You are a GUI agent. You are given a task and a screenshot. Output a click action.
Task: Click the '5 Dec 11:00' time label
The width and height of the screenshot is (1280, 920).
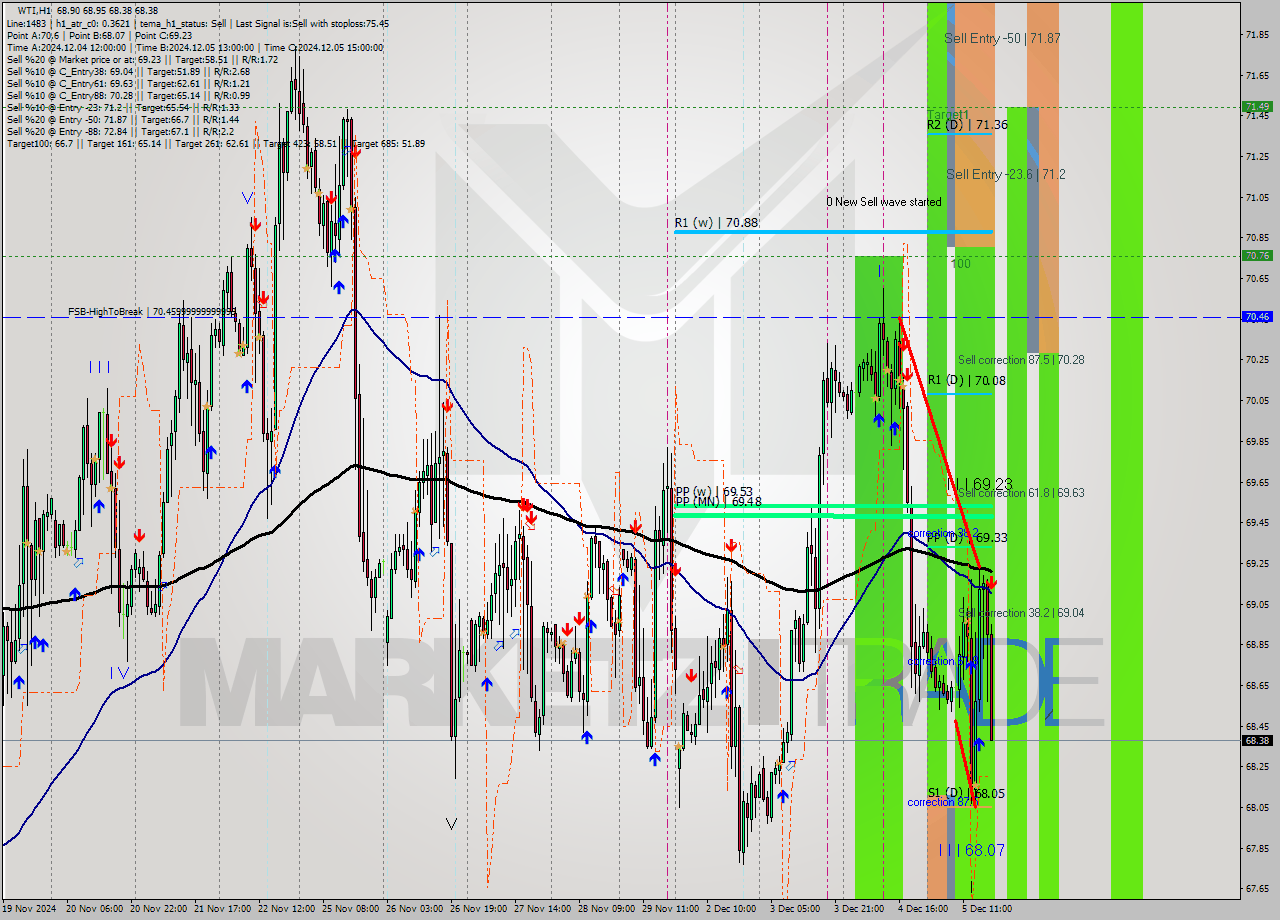pos(987,909)
